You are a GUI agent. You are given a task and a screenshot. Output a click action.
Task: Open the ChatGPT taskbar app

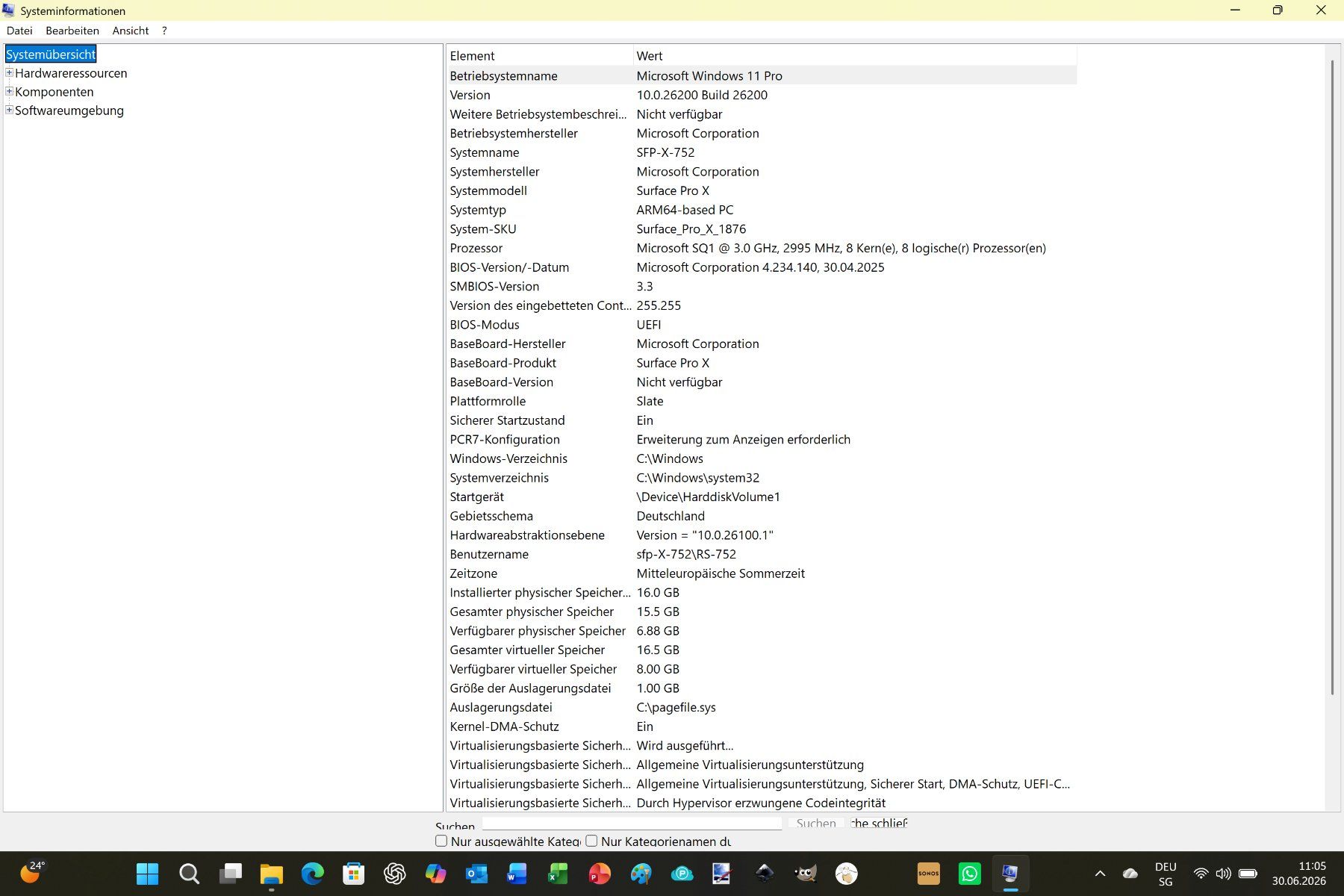(395, 874)
